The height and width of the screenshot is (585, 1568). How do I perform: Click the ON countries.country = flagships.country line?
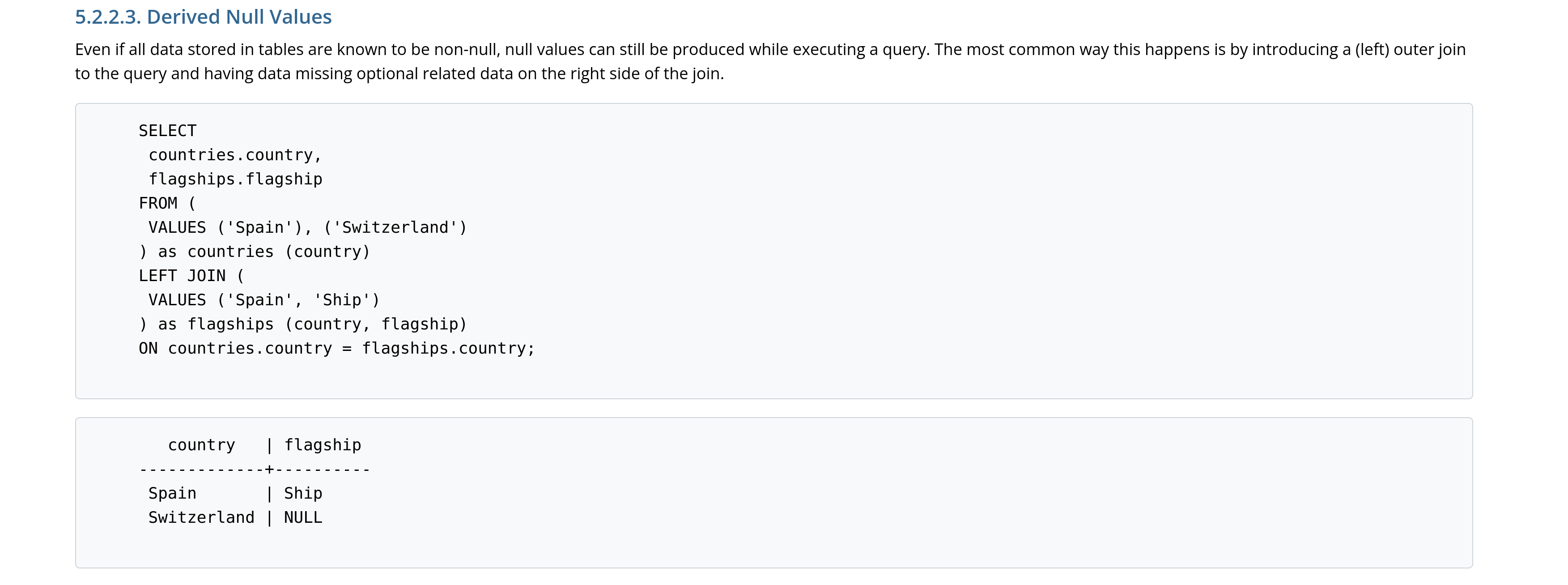pyautogui.click(x=336, y=349)
